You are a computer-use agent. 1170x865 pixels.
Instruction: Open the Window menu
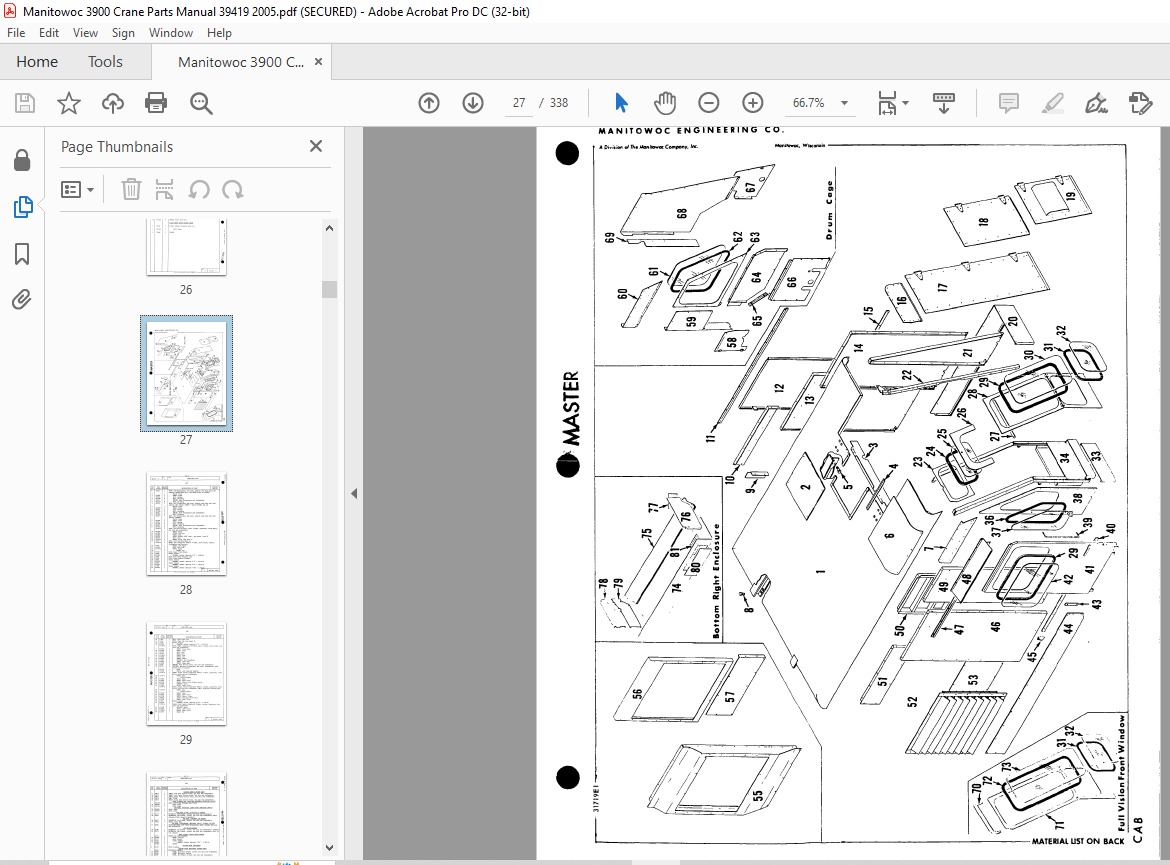(x=171, y=33)
